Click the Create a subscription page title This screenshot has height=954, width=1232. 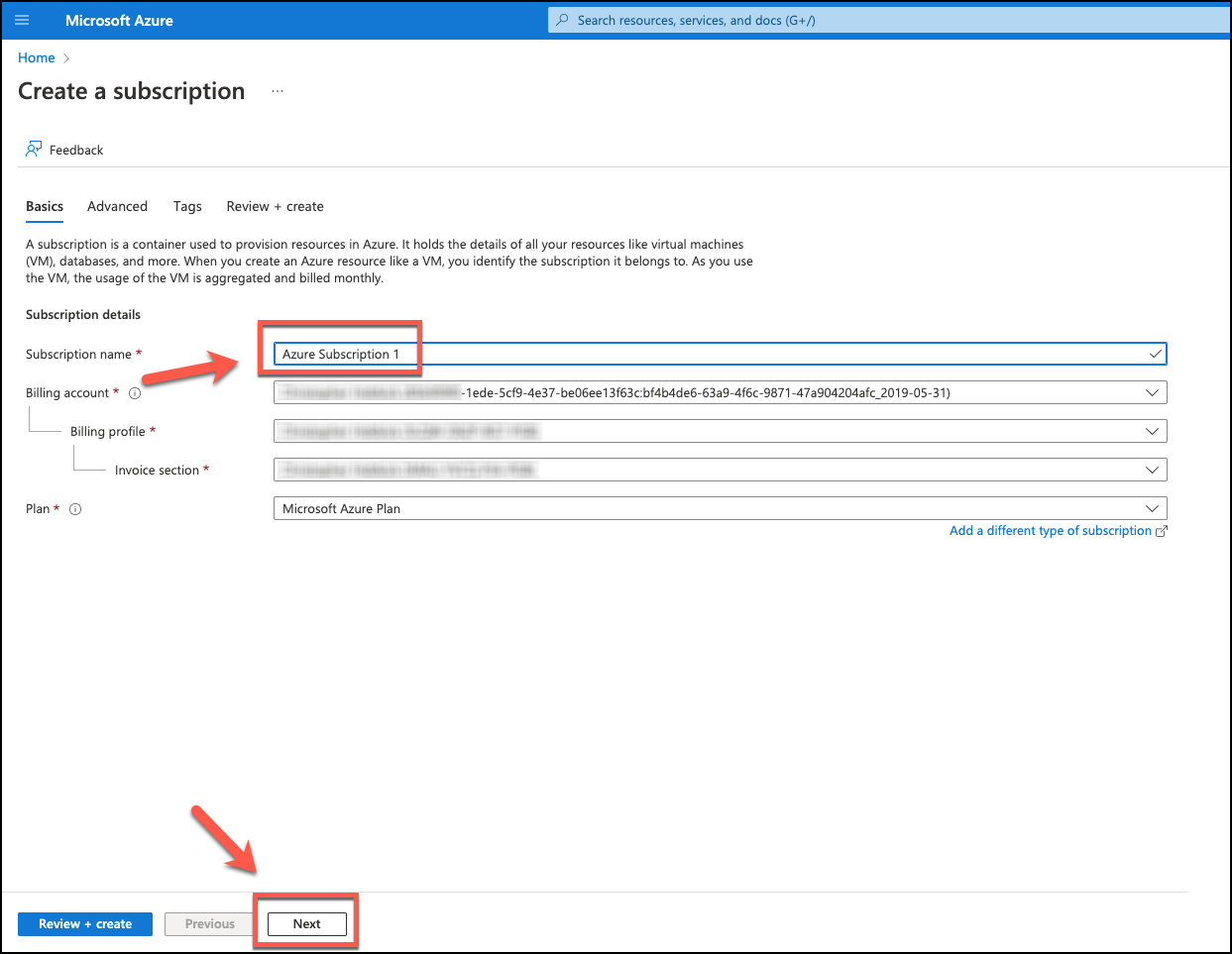tap(132, 91)
